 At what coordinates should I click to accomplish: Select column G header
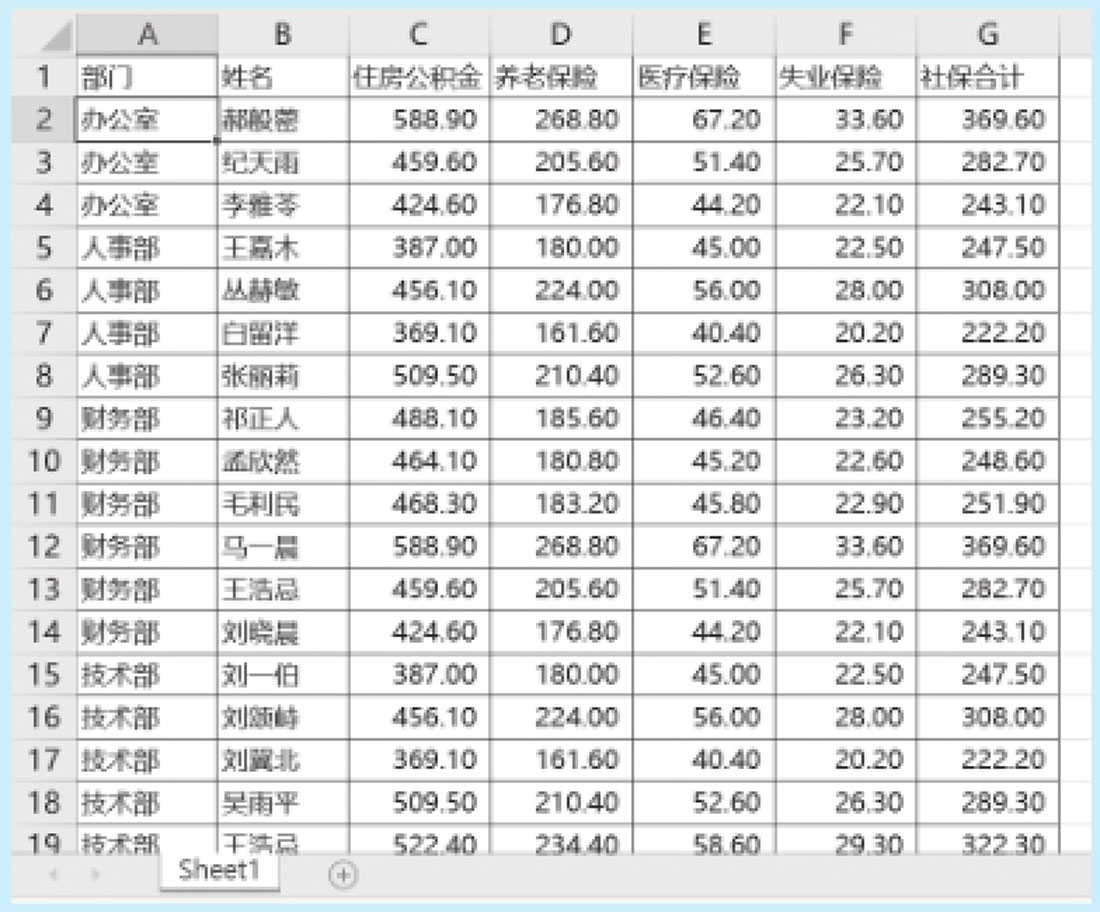[x=988, y=34]
